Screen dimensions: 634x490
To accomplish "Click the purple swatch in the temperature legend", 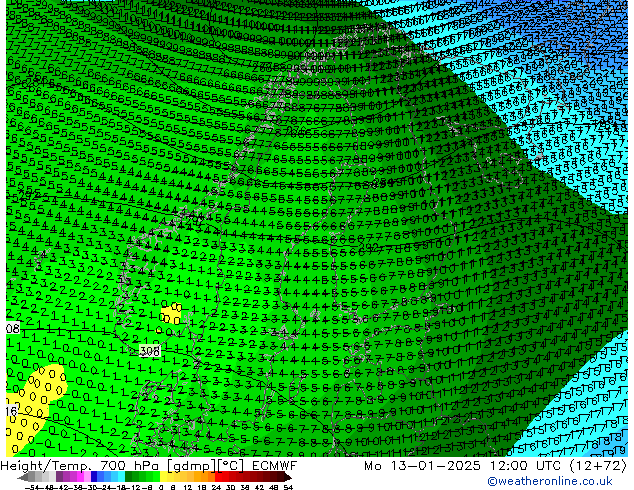I will pyautogui.click(x=63, y=478).
